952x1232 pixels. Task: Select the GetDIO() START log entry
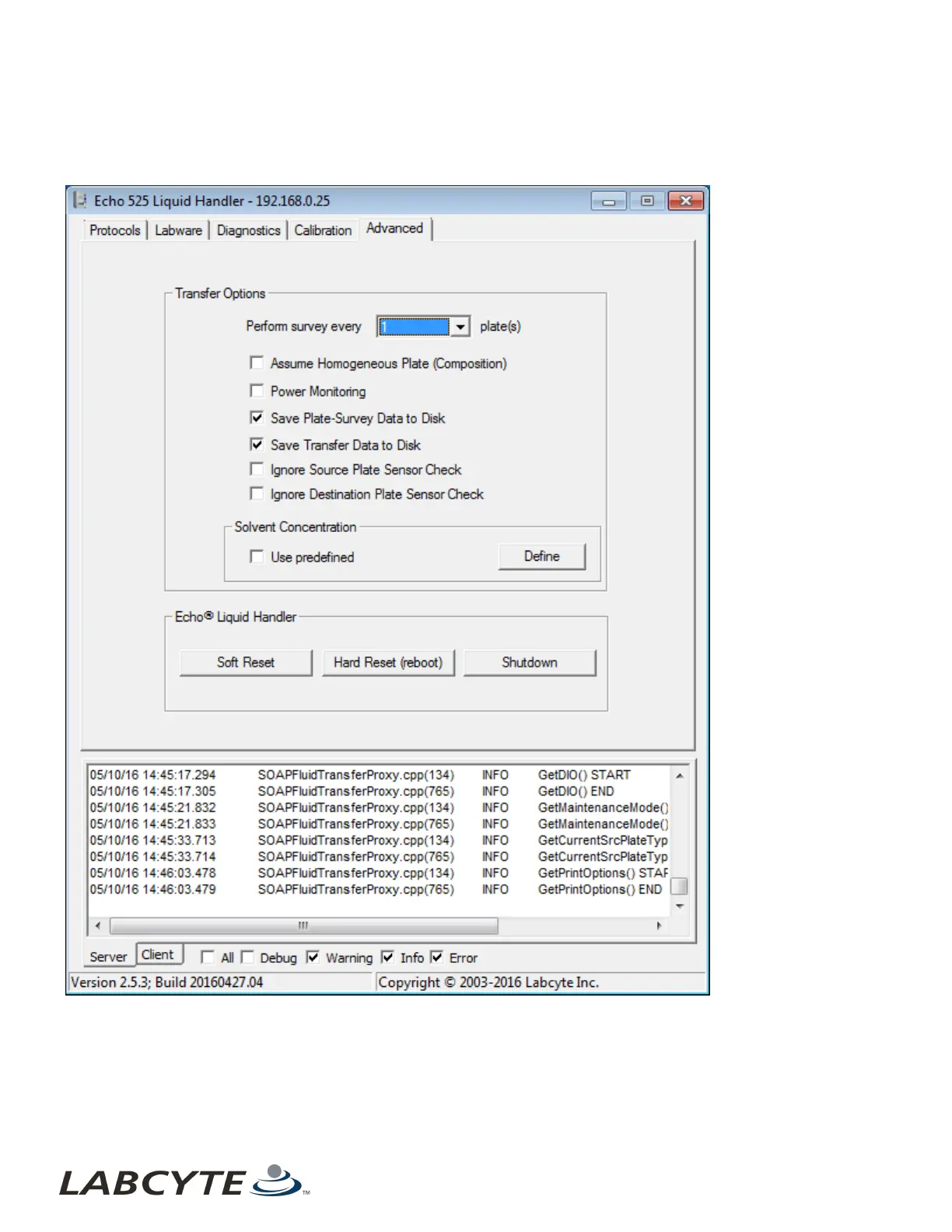379,775
